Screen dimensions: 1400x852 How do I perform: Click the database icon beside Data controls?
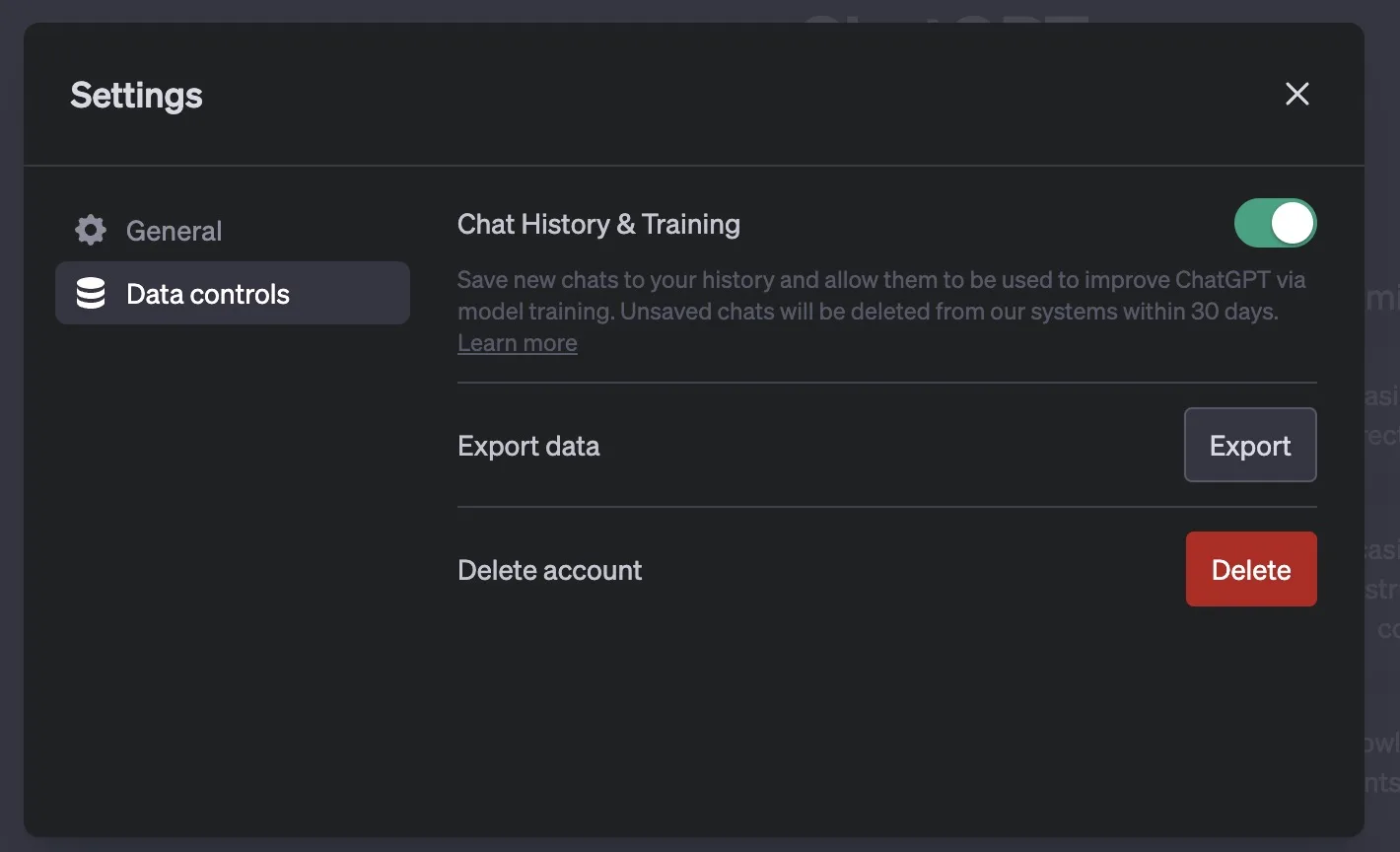(x=91, y=294)
